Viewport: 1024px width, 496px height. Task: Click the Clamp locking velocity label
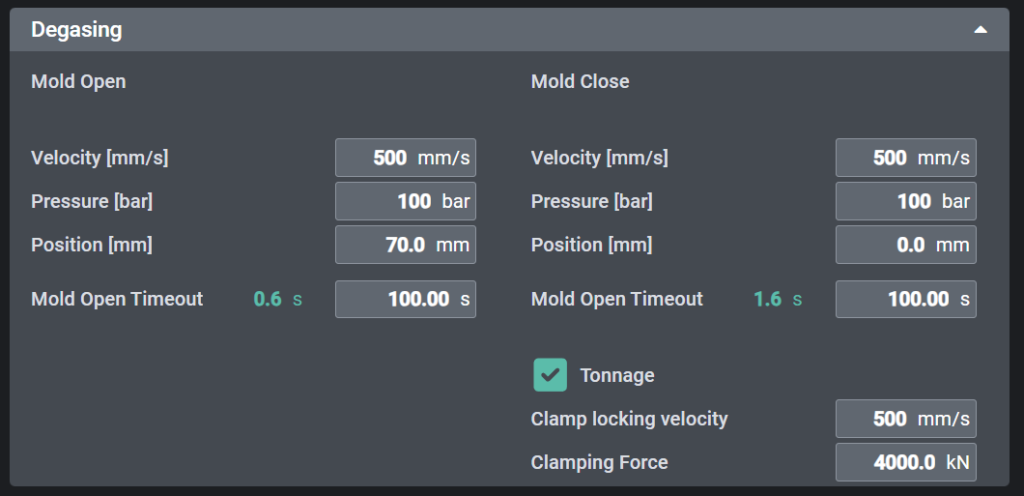(x=629, y=419)
